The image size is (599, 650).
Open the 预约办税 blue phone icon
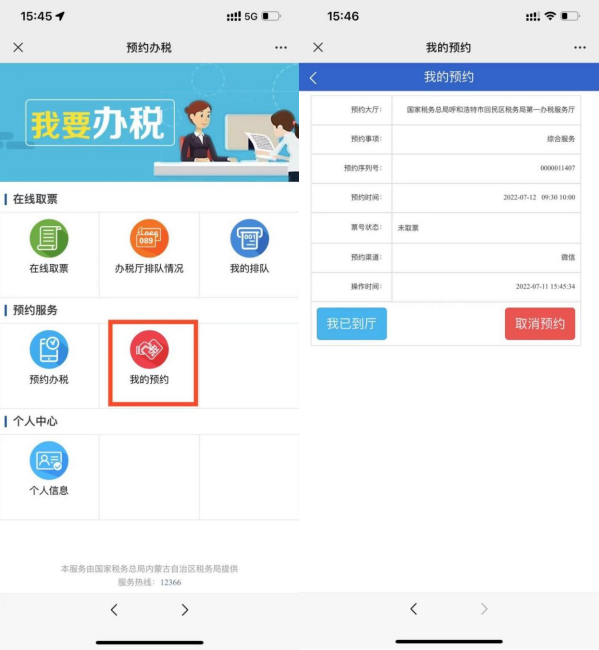tap(49, 349)
